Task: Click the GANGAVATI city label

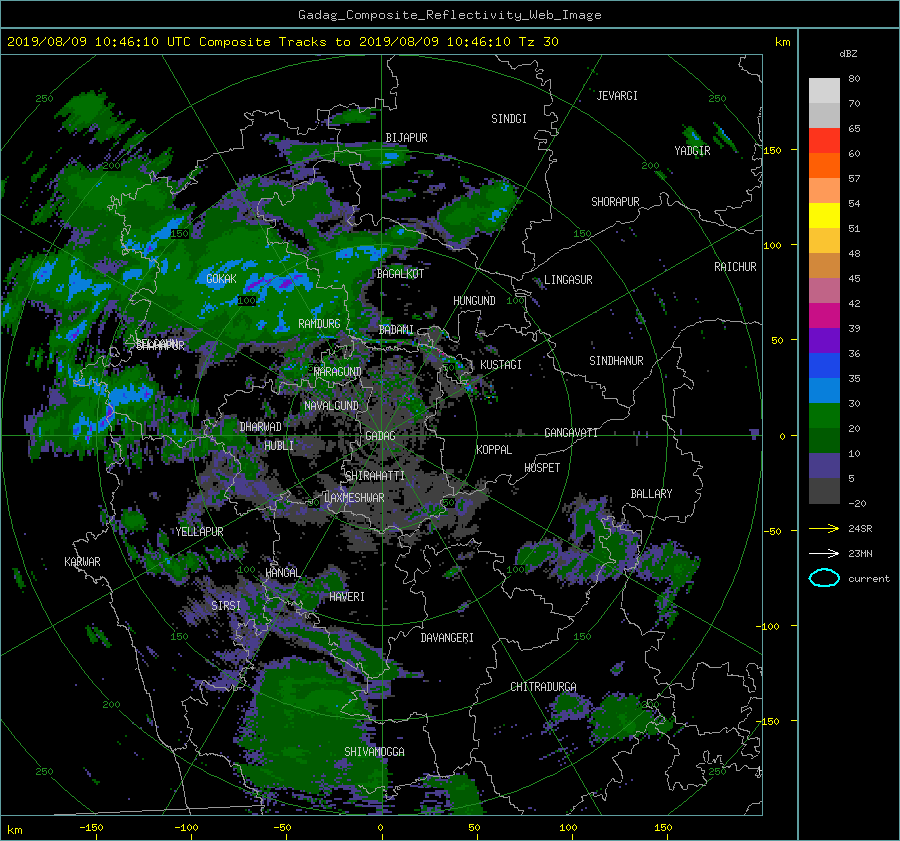Action: 571,433
